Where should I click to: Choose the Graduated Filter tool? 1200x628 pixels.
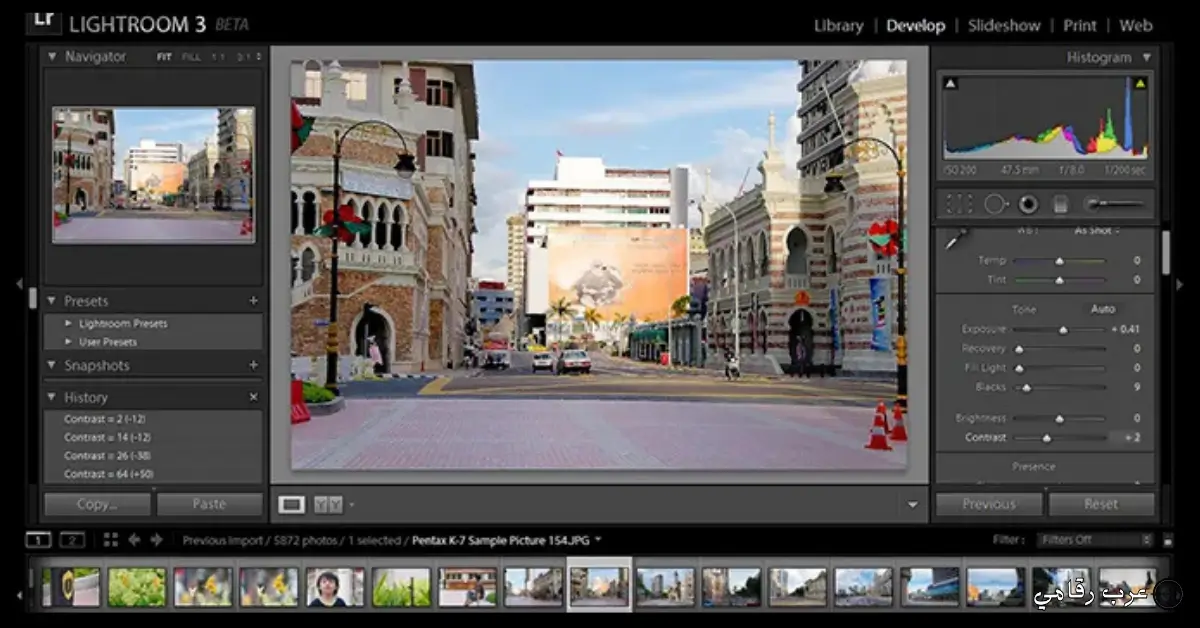(x=1061, y=204)
